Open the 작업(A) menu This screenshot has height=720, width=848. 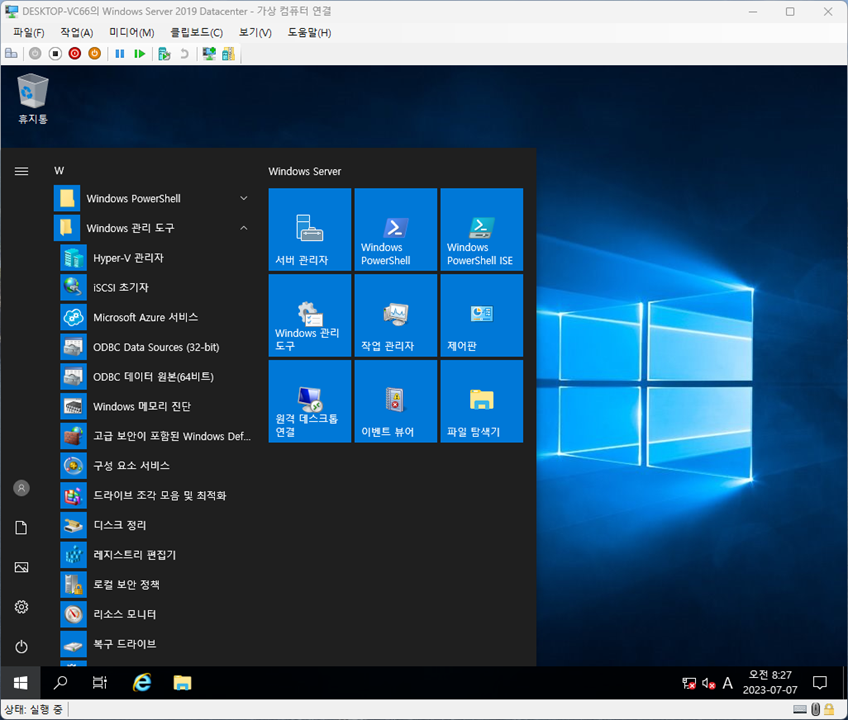pos(77,32)
